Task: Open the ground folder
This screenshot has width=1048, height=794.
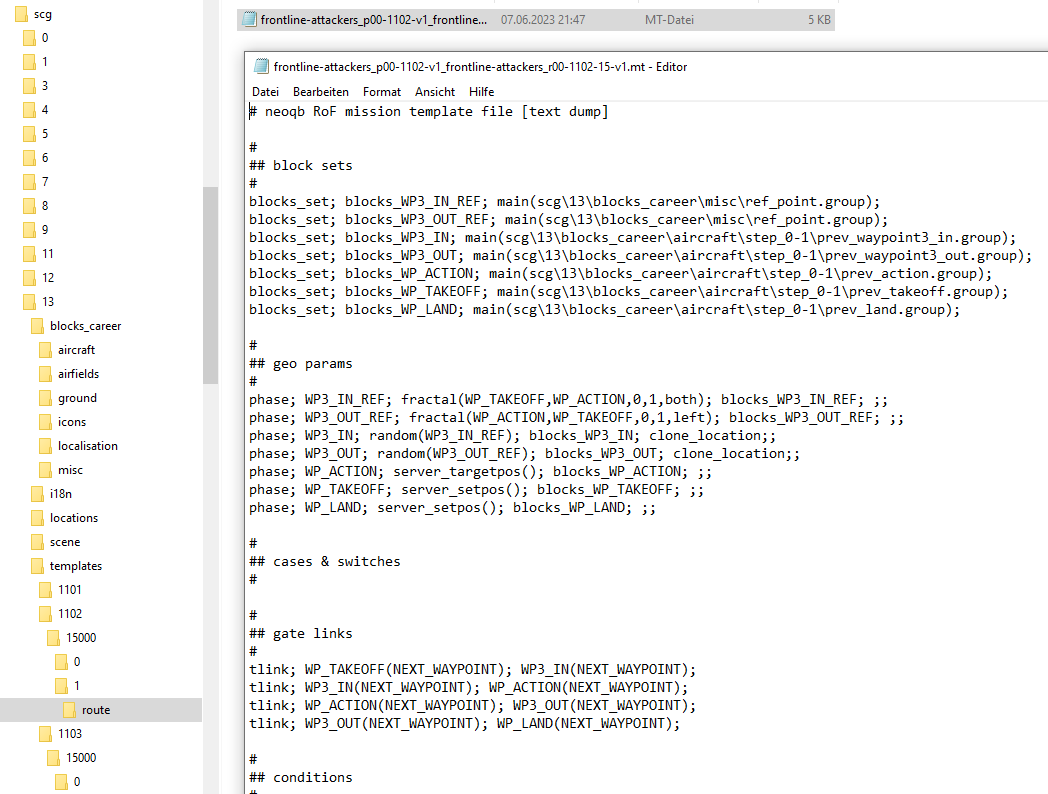Action: coord(77,398)
